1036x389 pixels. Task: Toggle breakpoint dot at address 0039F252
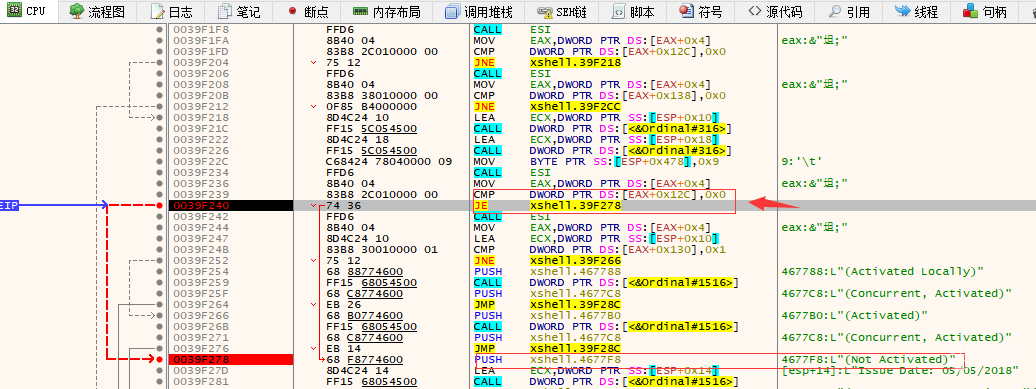pyautogui.click(x=159, y=260)
